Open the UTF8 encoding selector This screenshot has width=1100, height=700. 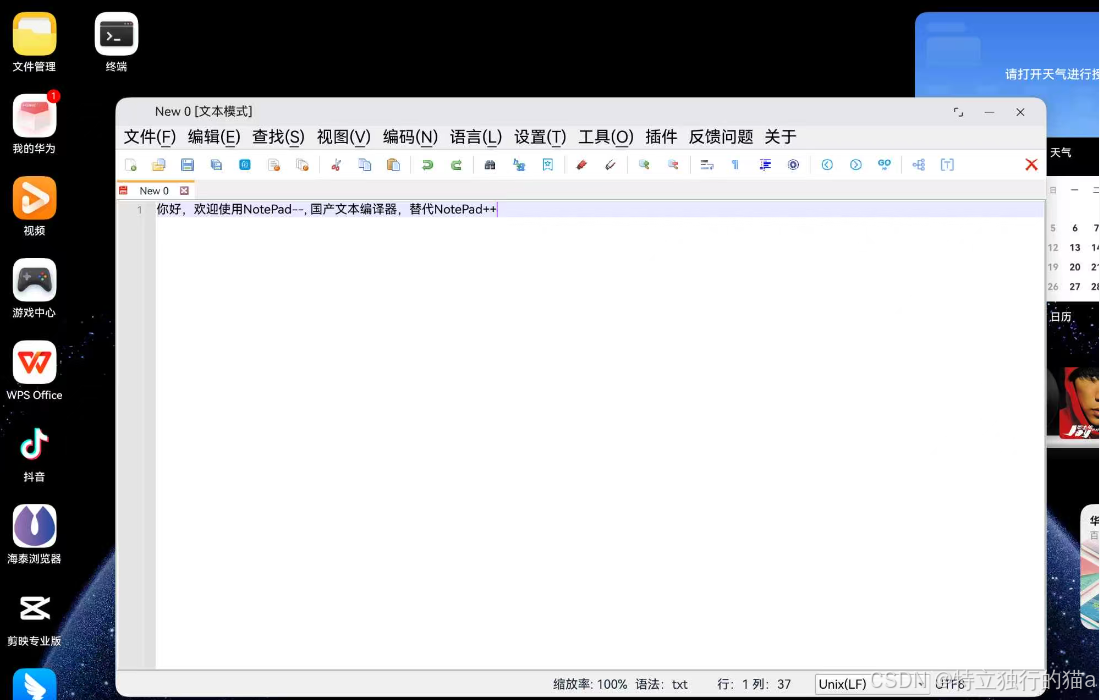click(x=950, y=684)
